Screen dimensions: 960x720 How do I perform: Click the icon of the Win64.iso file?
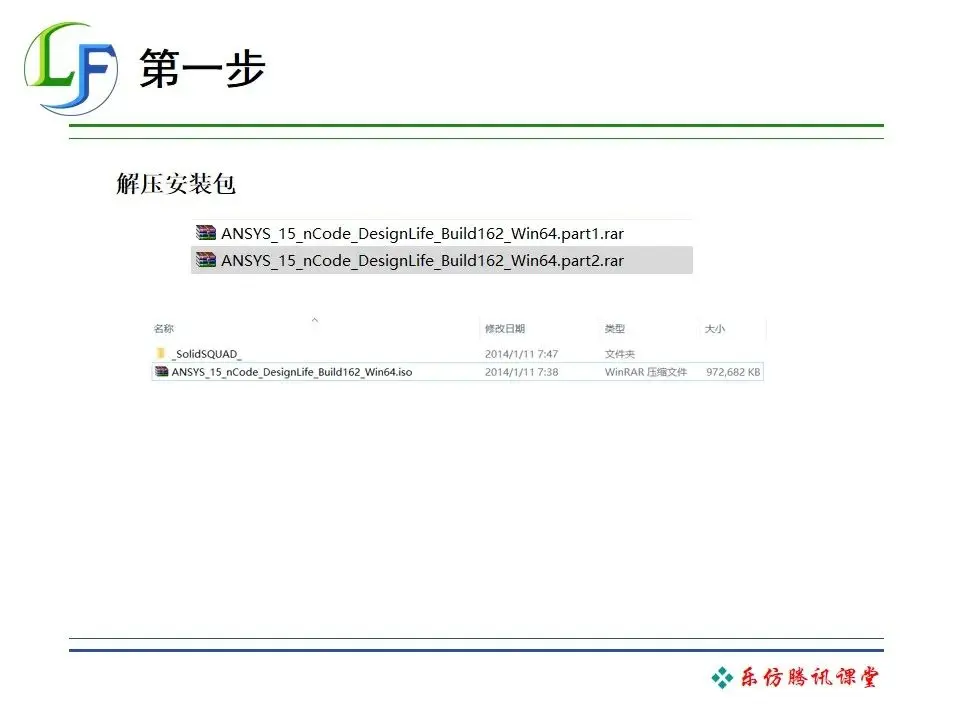[162, 372]
